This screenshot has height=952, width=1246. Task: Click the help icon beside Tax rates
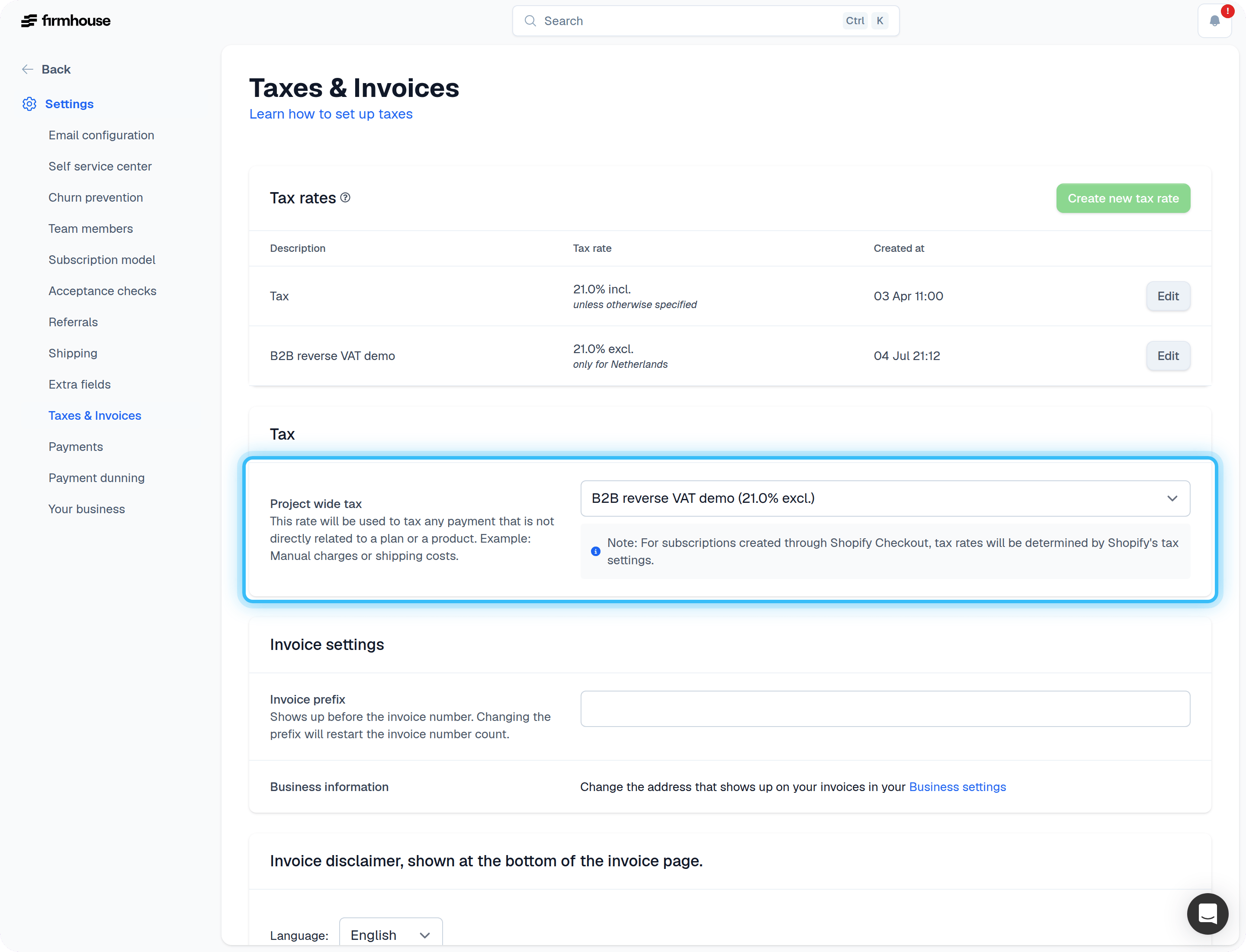(345, 197)
